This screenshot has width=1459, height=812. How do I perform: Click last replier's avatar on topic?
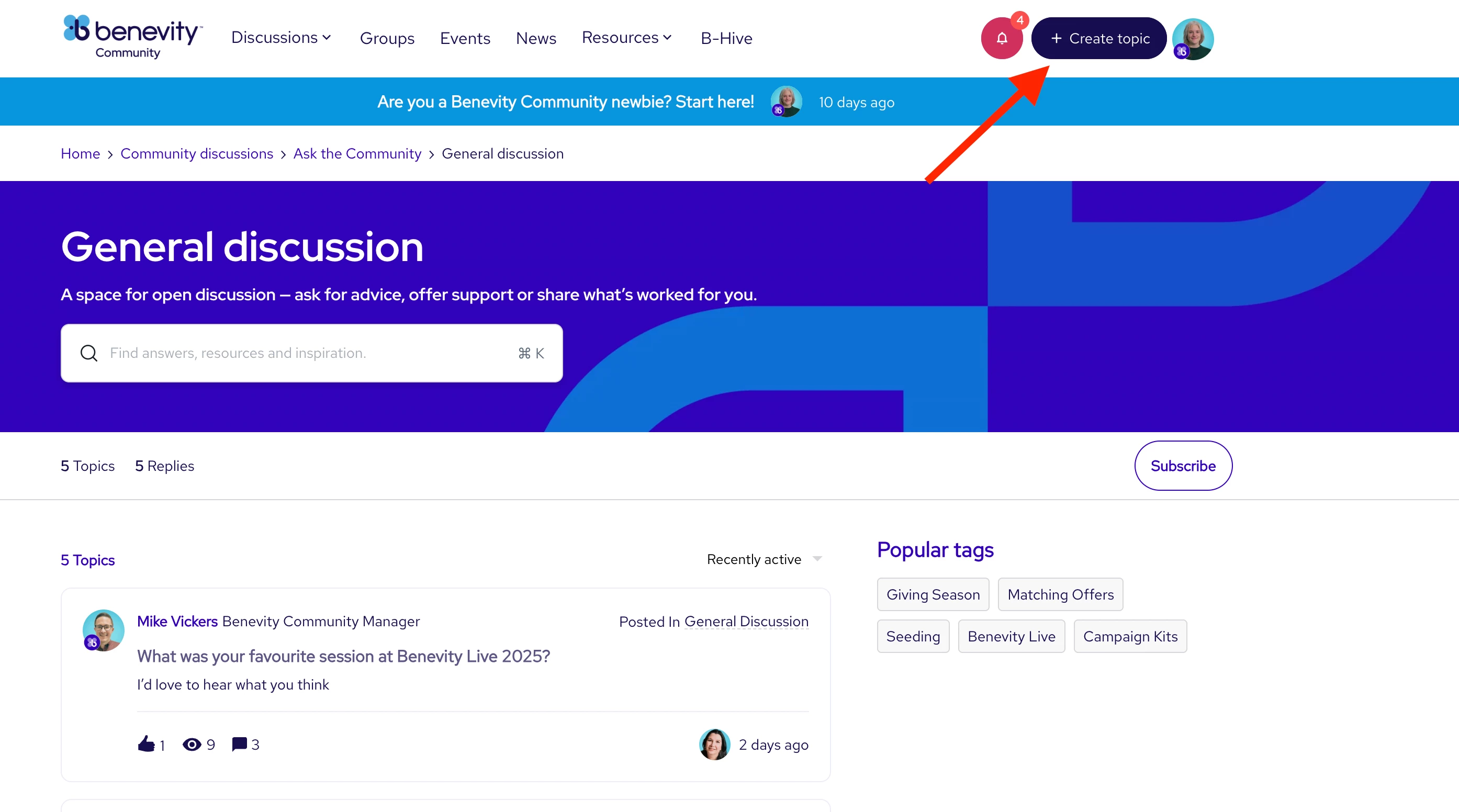pos(714,744)
